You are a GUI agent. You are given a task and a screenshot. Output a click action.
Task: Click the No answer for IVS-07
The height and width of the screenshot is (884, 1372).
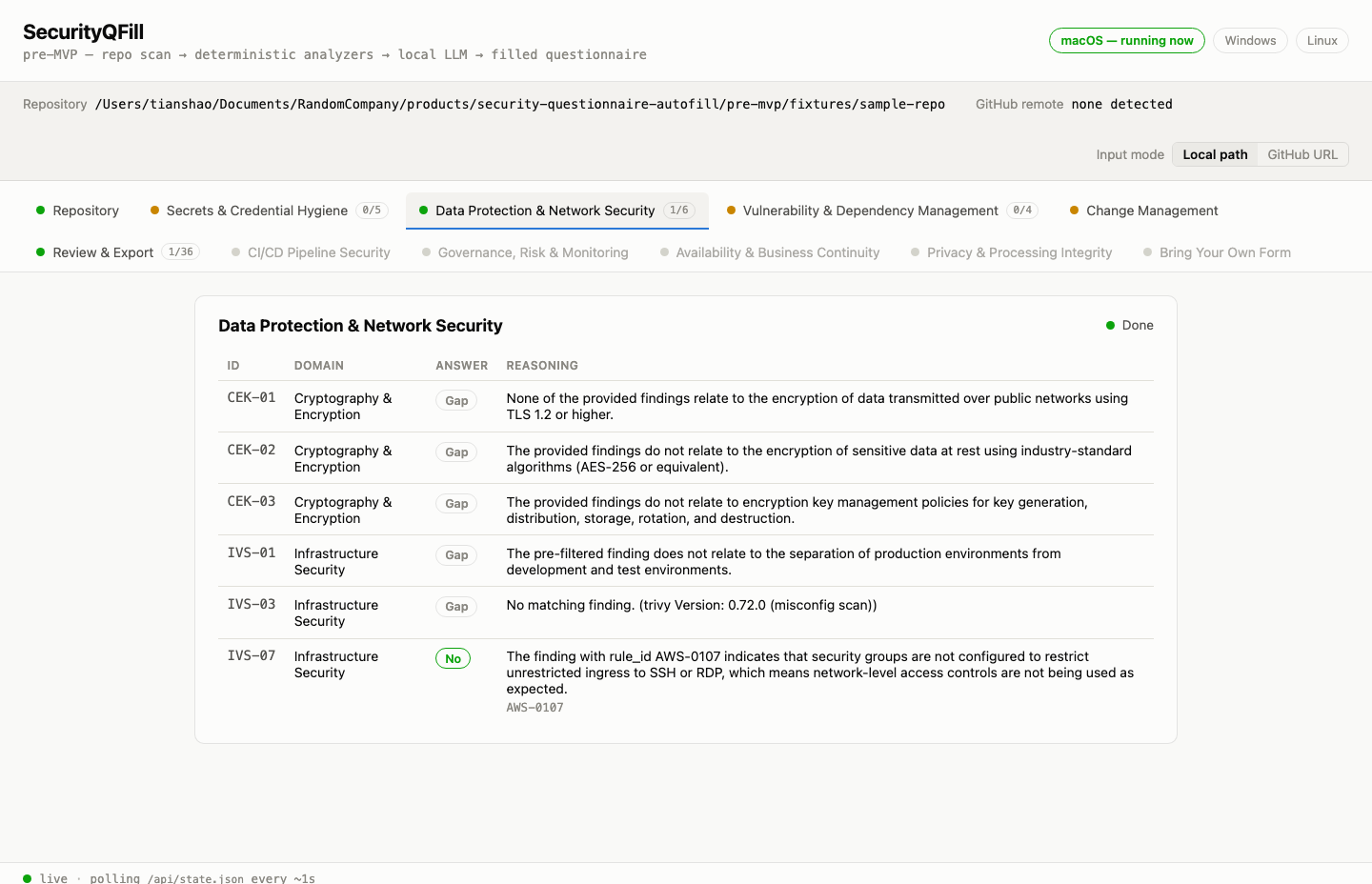[453, 658]
